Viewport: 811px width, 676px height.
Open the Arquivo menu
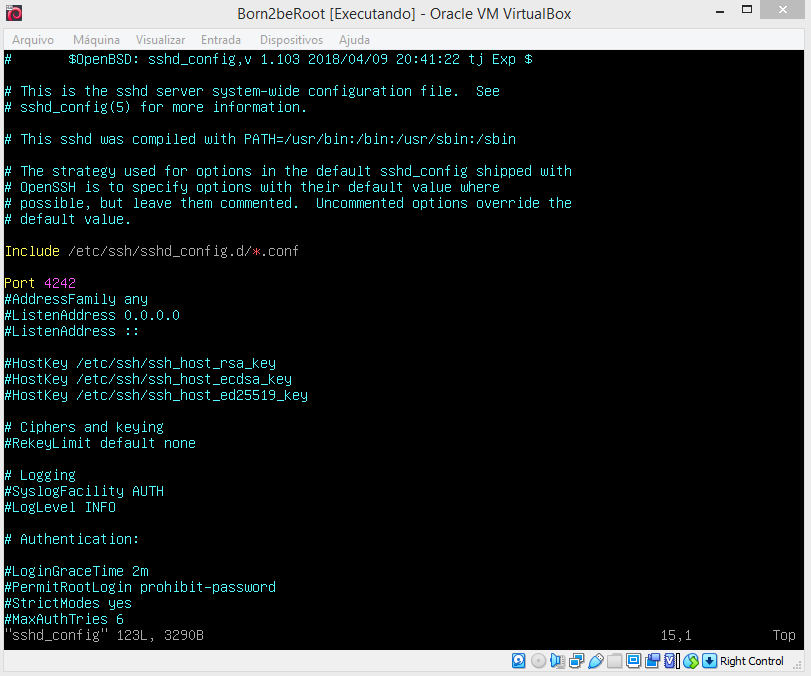[x=33, y=40]
